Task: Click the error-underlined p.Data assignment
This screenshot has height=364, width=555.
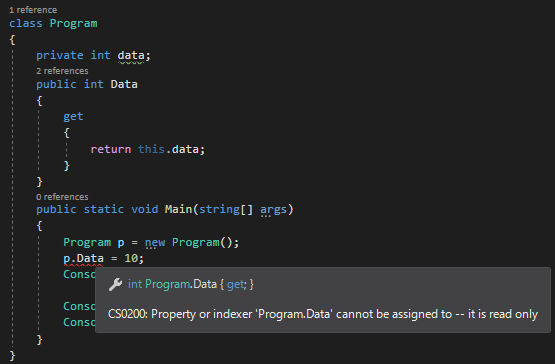Action: point(84,258)
